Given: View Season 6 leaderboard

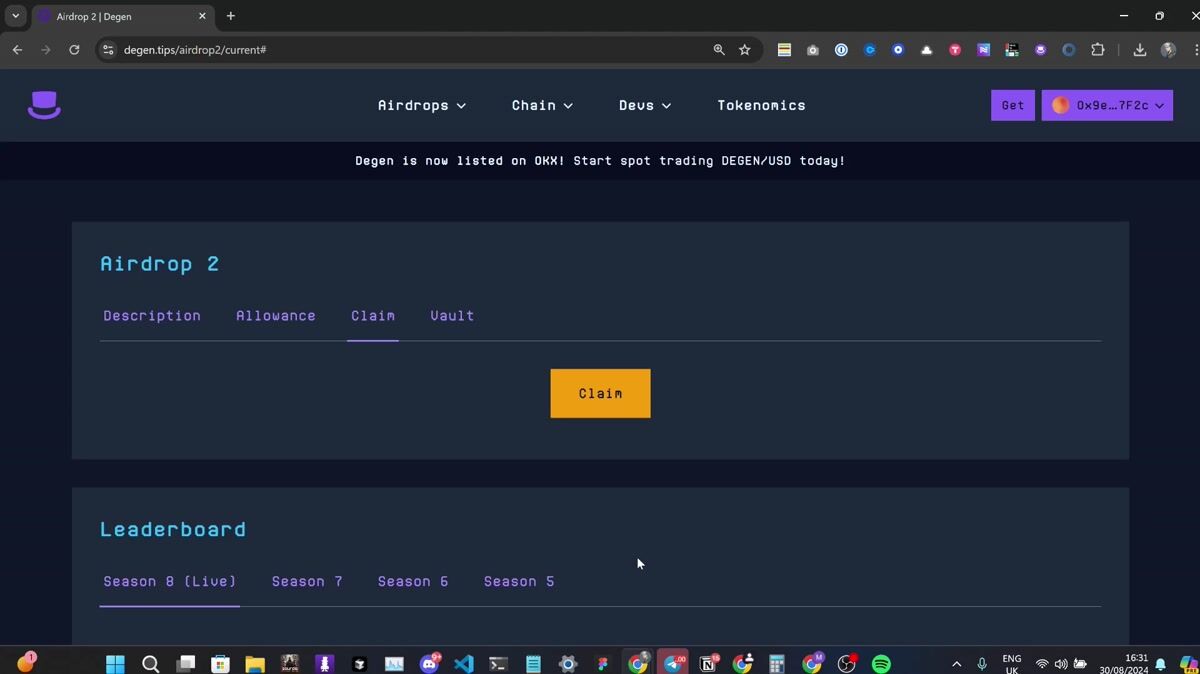Looking at the screenshot, I should 413,582.
